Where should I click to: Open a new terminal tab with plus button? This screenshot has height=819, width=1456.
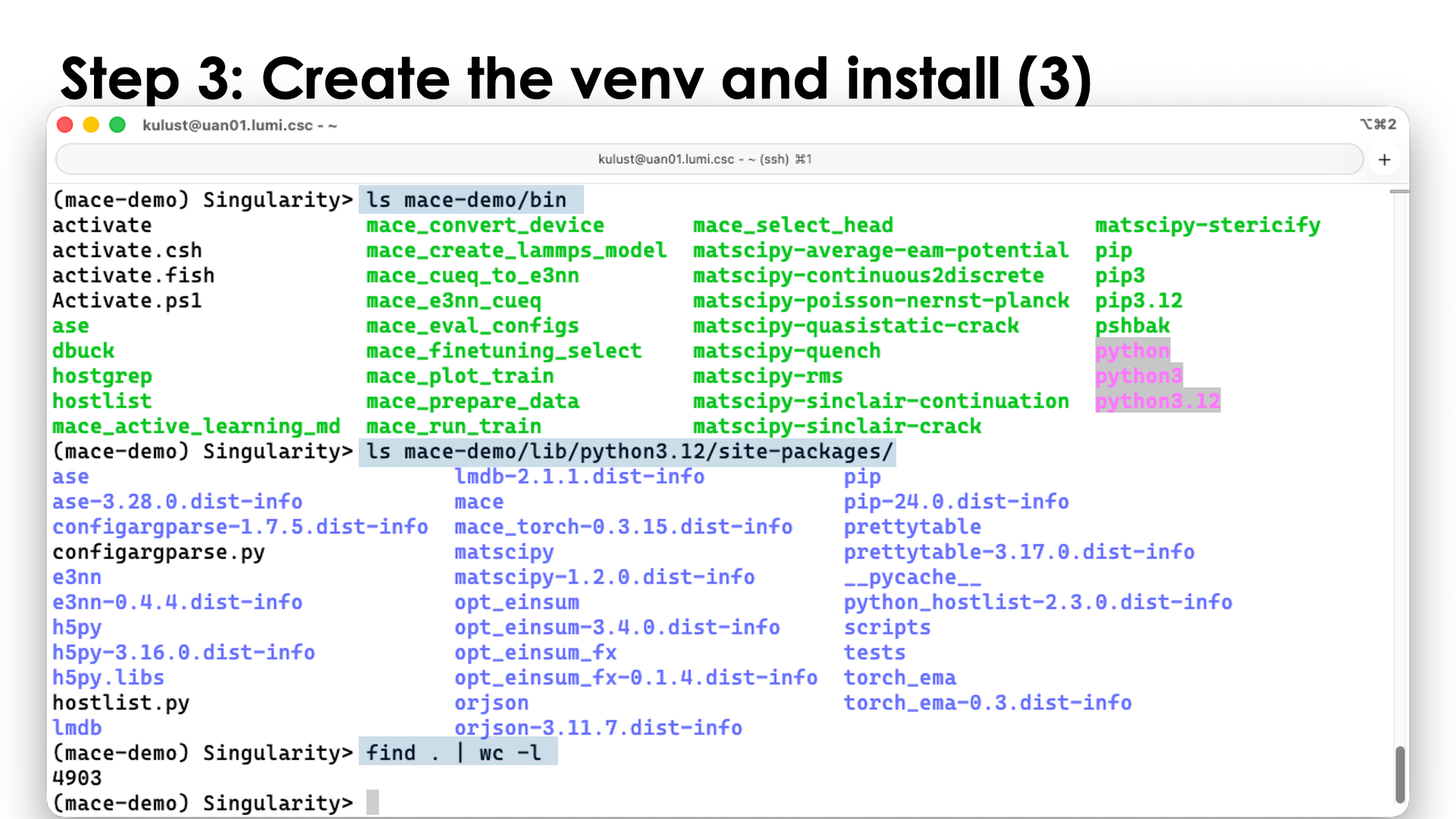click(1385, 159)
